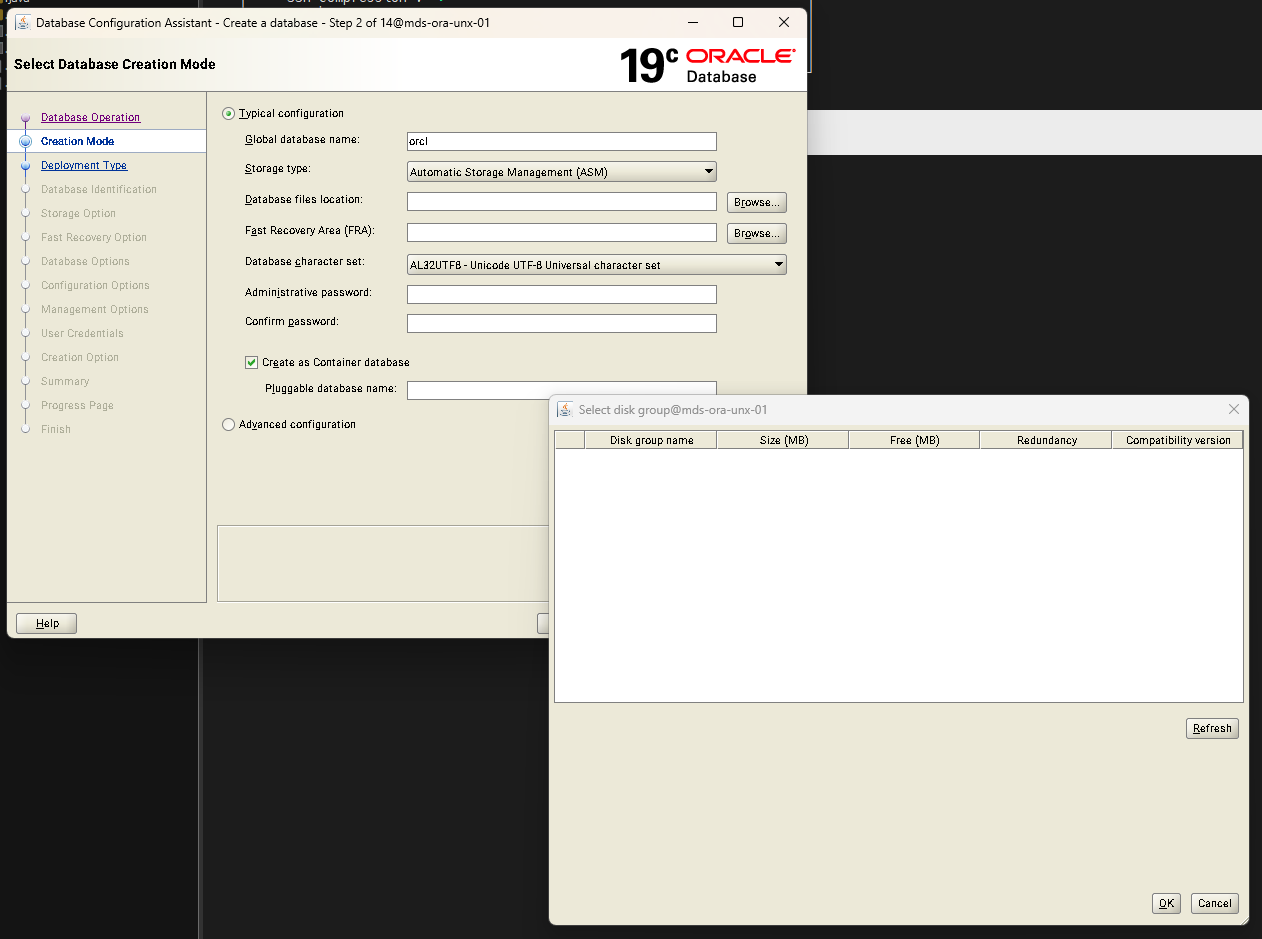Close the Select disk group dialog
The height and width of the screenshot is (939, 1262).
[1234, 409]
